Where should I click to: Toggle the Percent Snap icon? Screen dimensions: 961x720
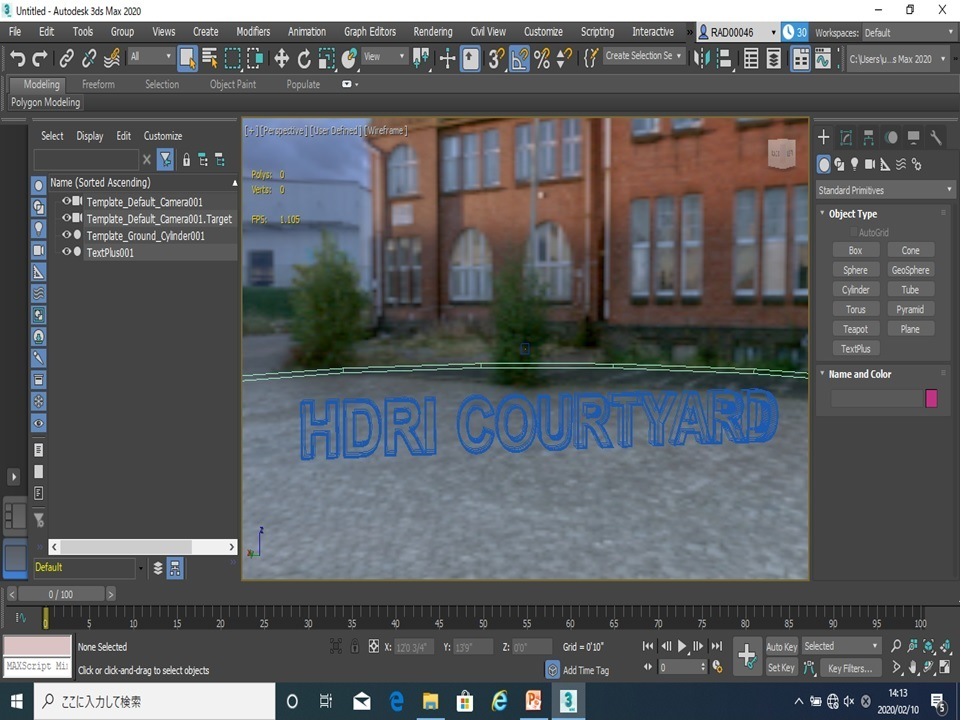[x=542, y=59]
